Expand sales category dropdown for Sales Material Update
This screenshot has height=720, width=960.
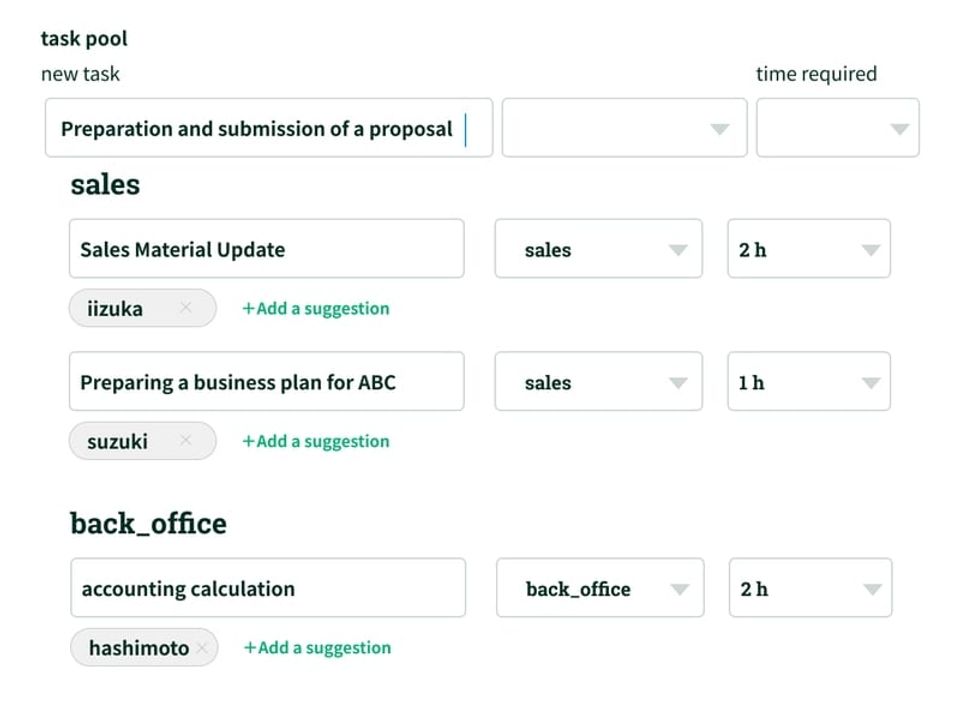click(x=598, y=249)
